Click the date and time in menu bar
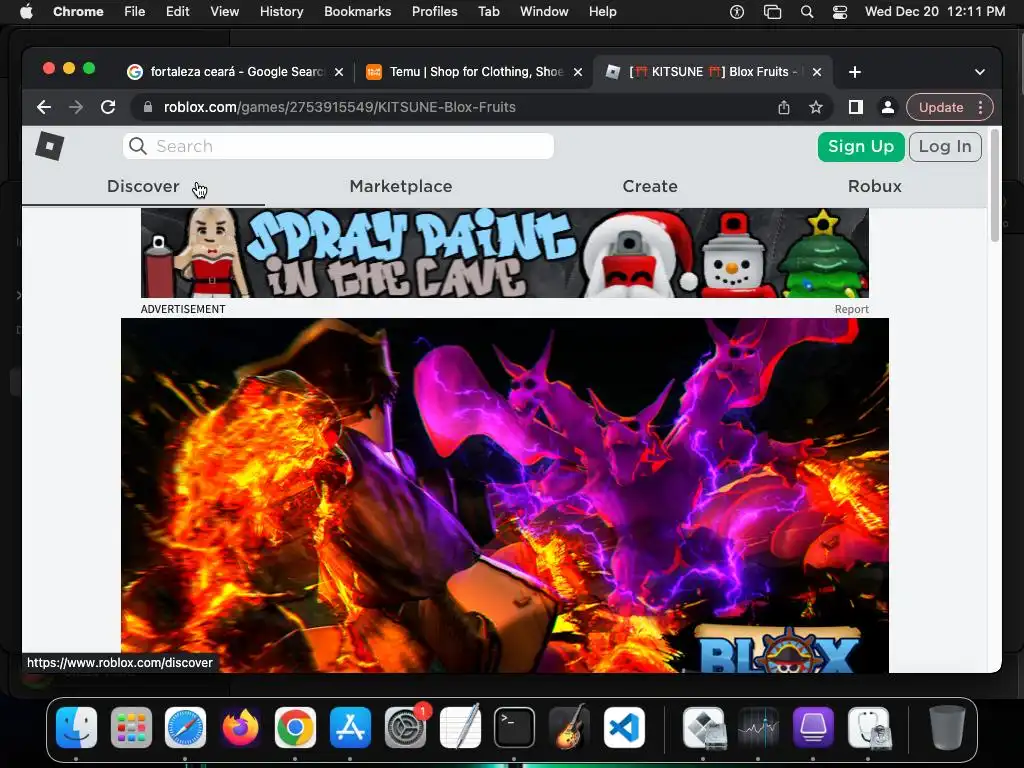This screenshot has width=1024, height=768. 935,11
